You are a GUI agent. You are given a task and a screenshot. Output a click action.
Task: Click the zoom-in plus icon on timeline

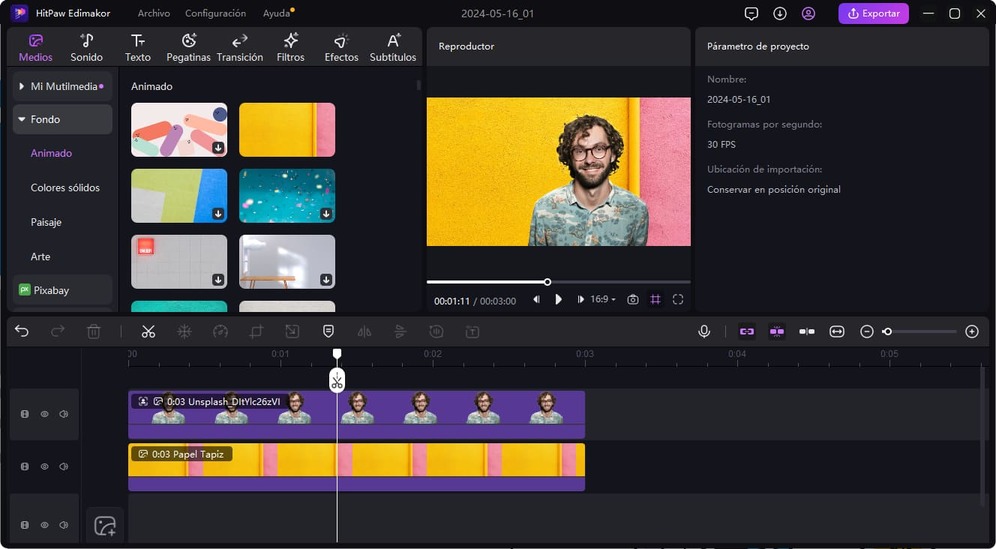[971, 332]
